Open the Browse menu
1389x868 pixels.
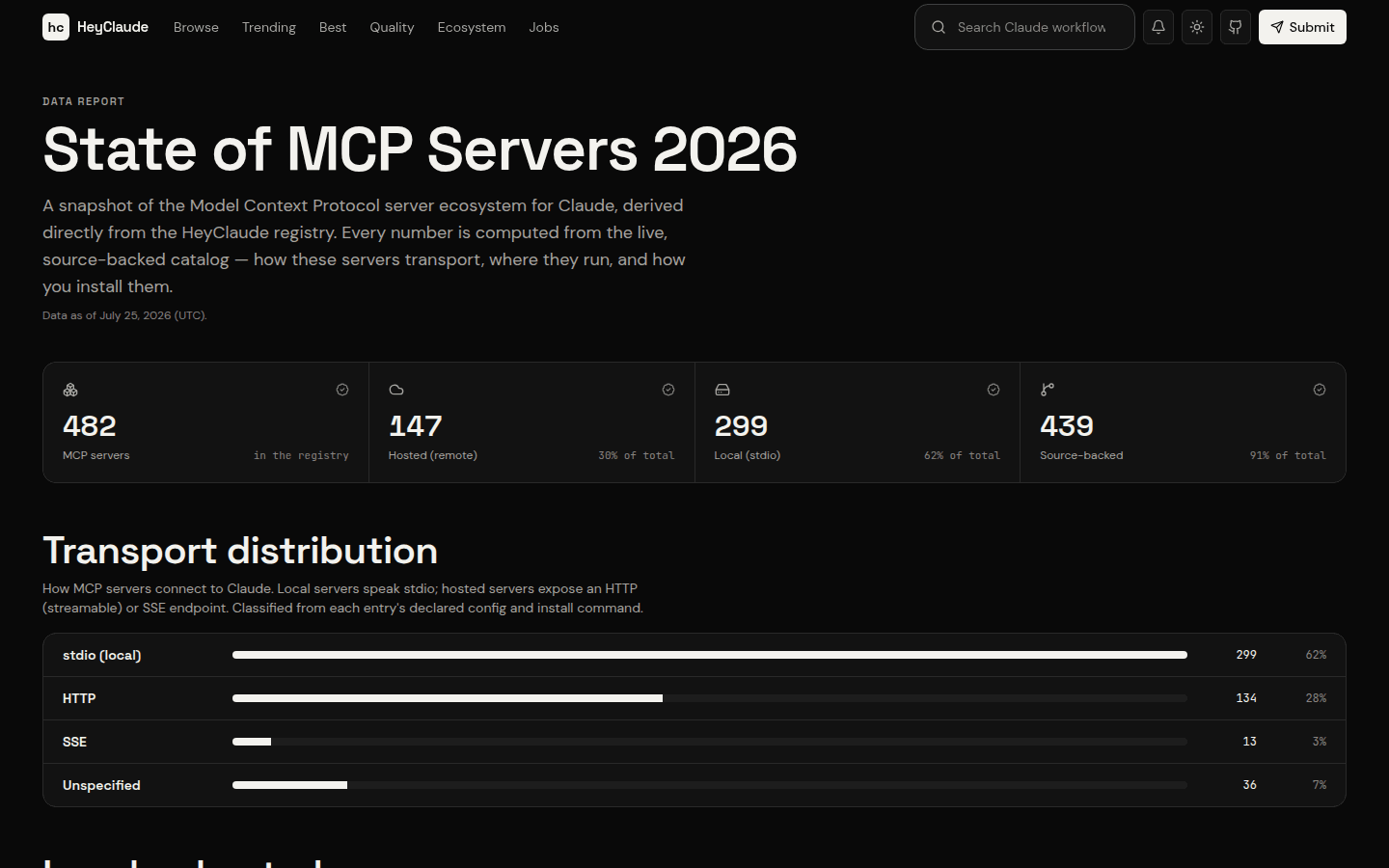tap(196, 27)
